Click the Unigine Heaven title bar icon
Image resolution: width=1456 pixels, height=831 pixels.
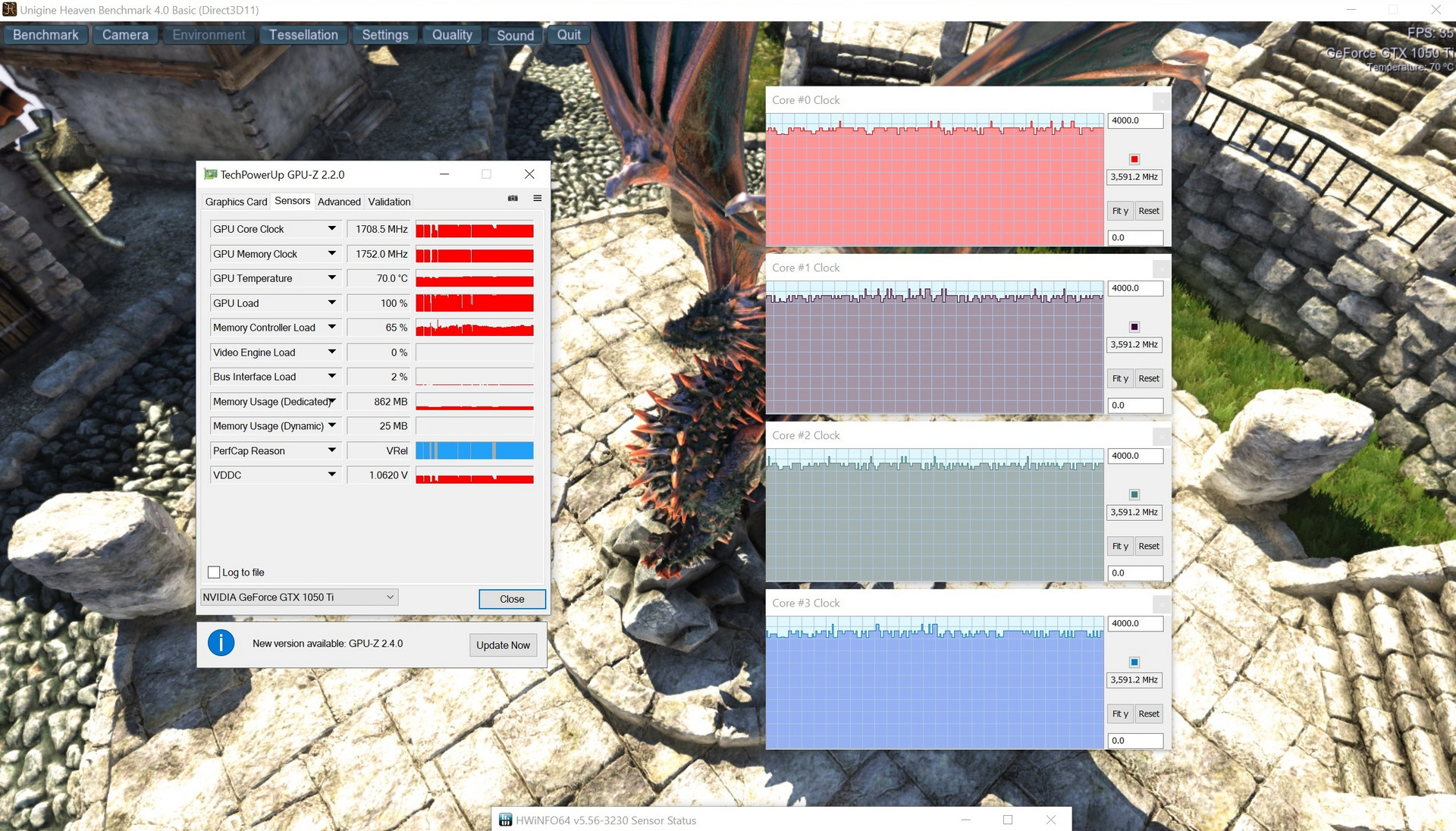coord(10,10)
